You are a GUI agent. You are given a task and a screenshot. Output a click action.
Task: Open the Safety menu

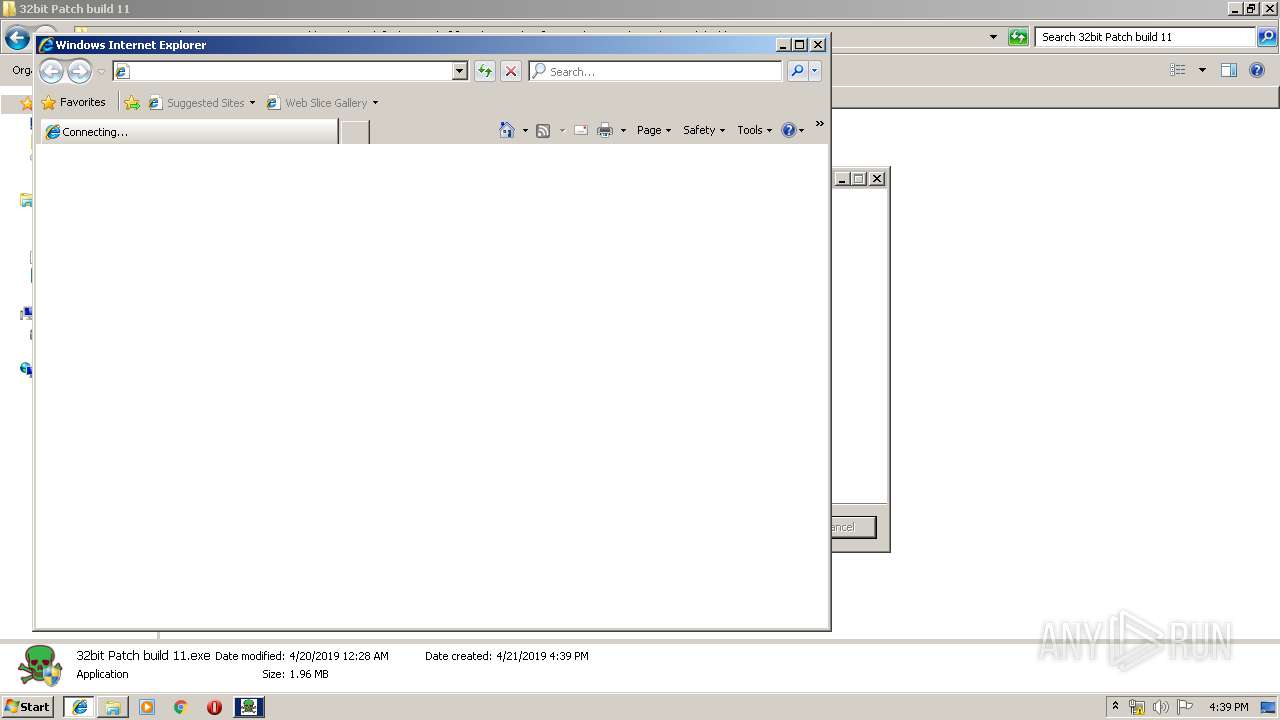coord(704,130)
